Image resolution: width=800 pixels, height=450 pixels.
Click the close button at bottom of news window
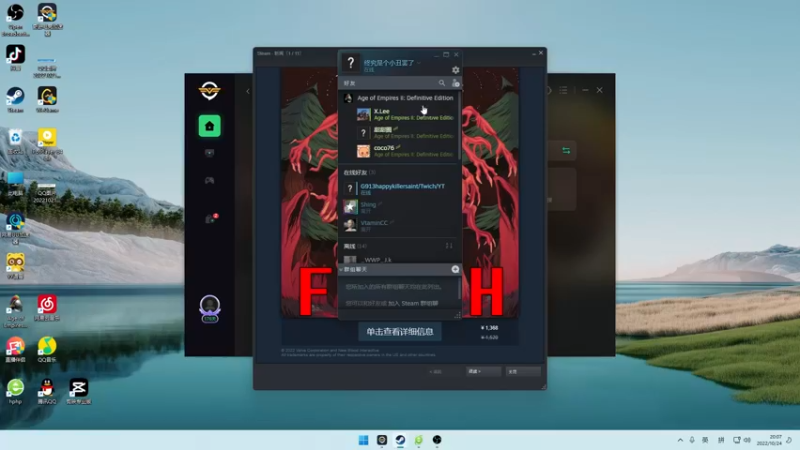coord(522,371)
